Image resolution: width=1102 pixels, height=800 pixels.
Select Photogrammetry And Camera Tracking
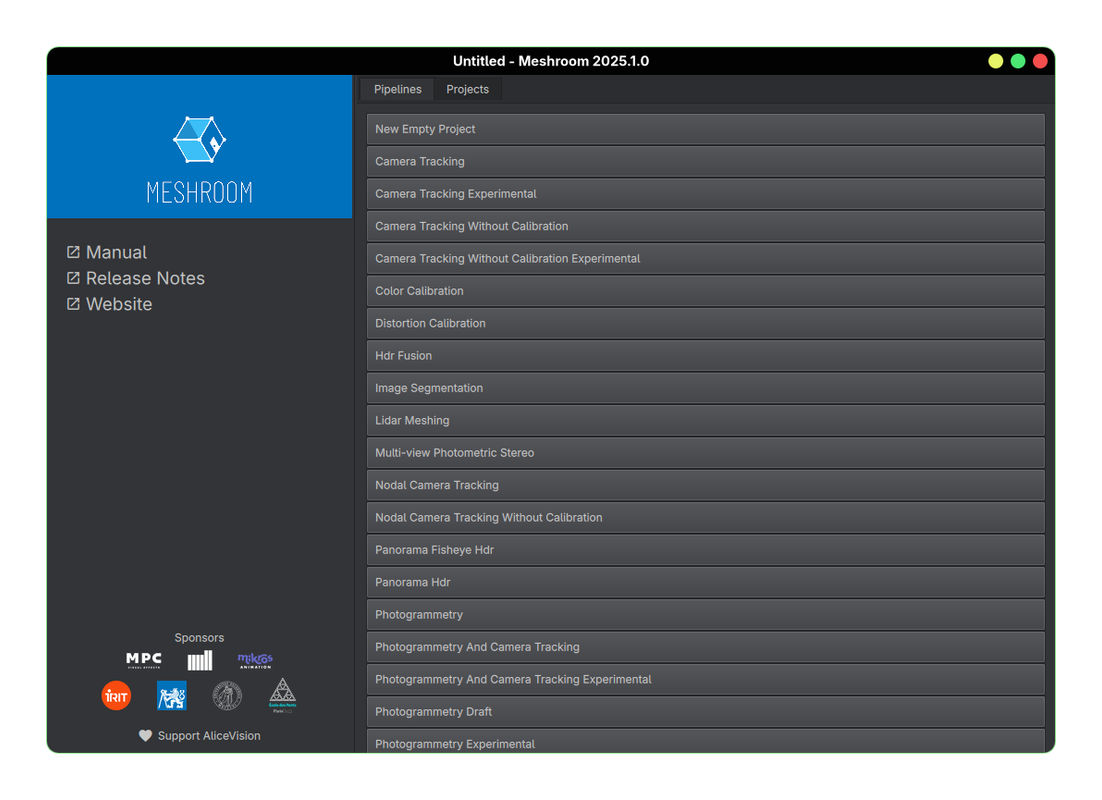pyautogui.click(x=706, y=647)
